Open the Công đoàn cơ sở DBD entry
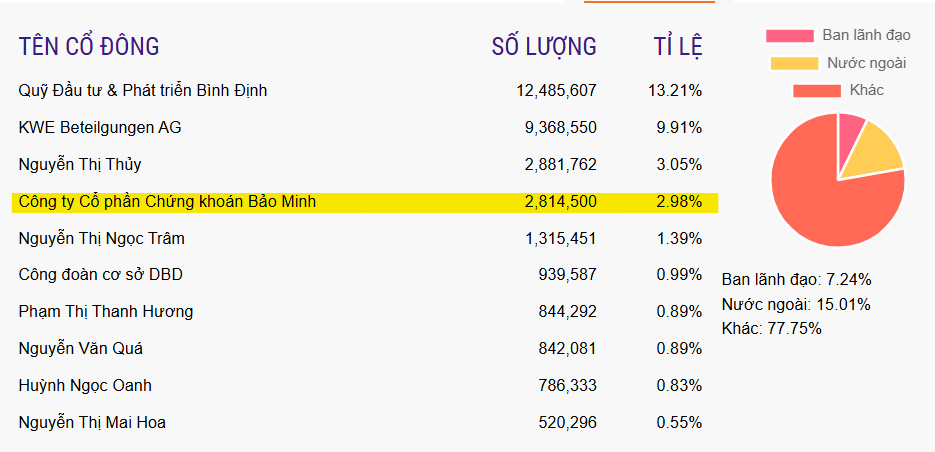 click(101, 275)
